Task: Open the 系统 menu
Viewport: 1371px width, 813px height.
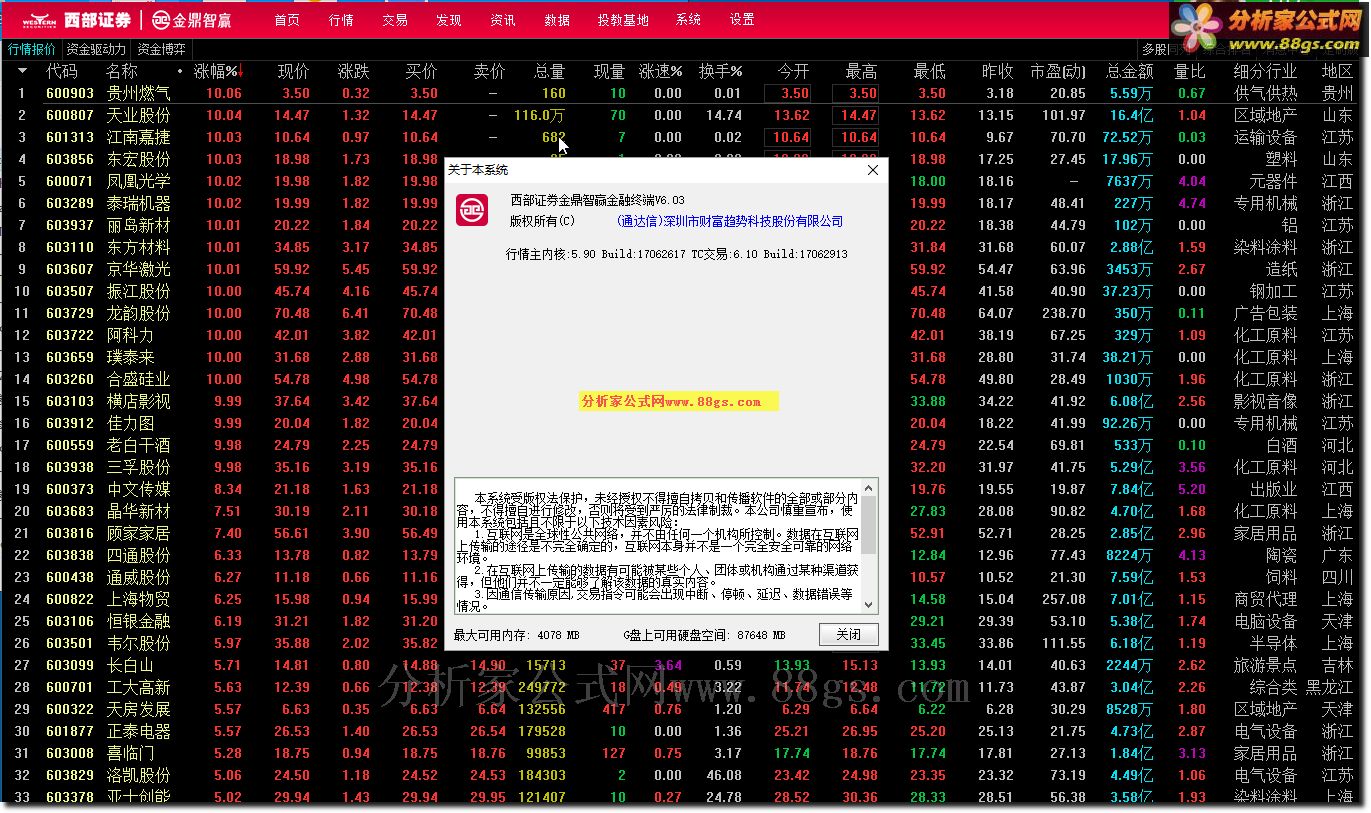Action: coord(688,20)
